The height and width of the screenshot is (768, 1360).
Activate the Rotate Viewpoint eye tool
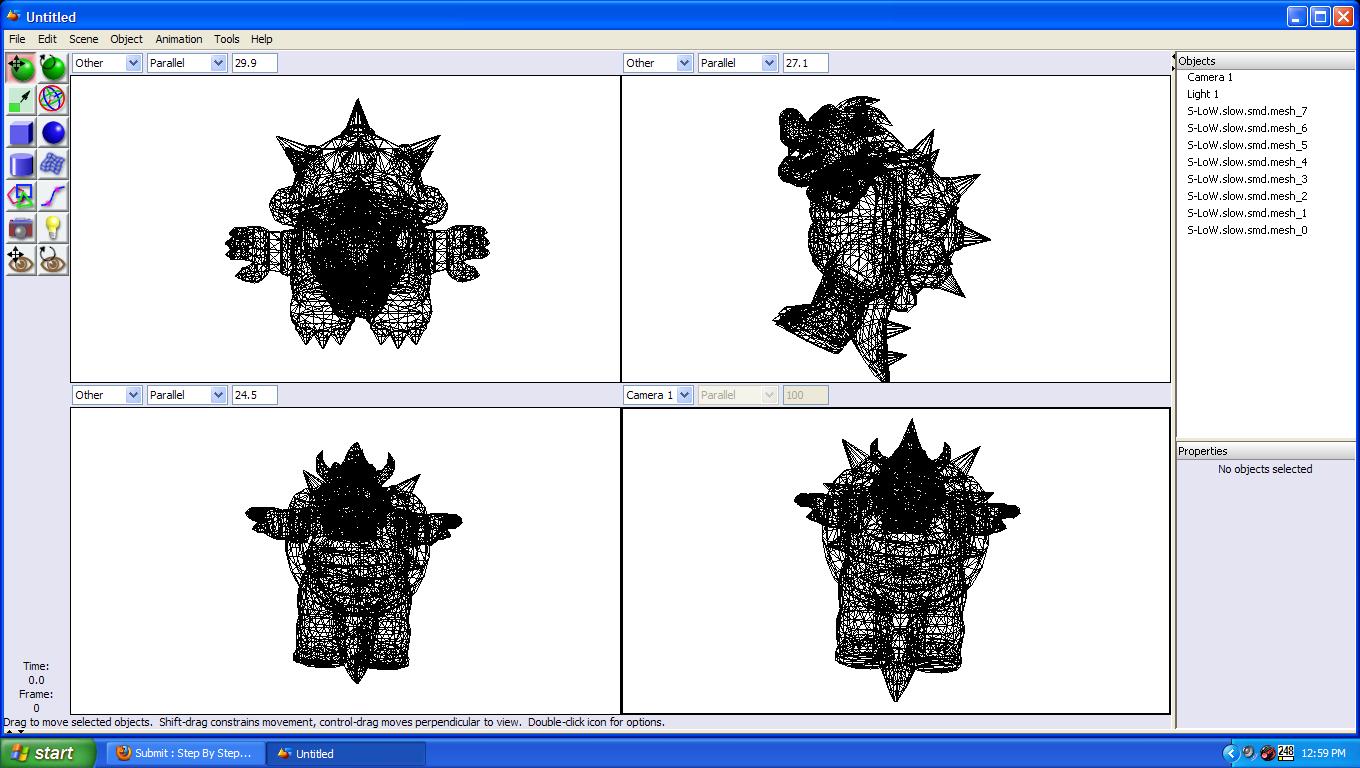pos(53,260)
